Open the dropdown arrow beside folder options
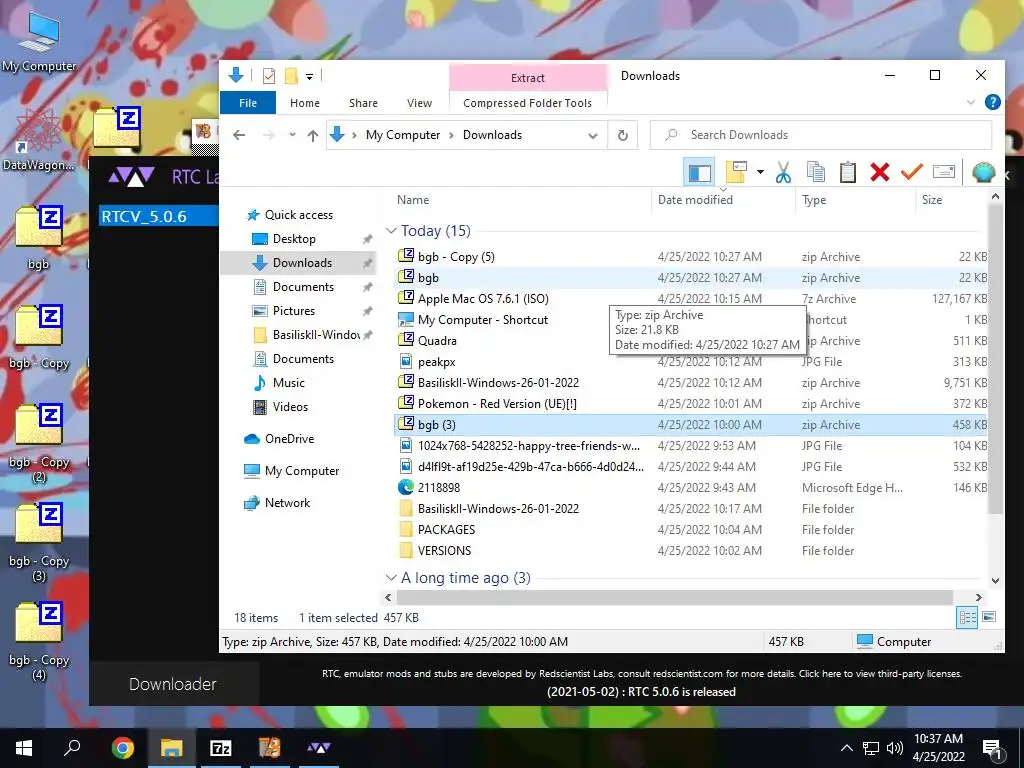The width and height of the screenshot is (1024, 768). click(x=760, y=172)
